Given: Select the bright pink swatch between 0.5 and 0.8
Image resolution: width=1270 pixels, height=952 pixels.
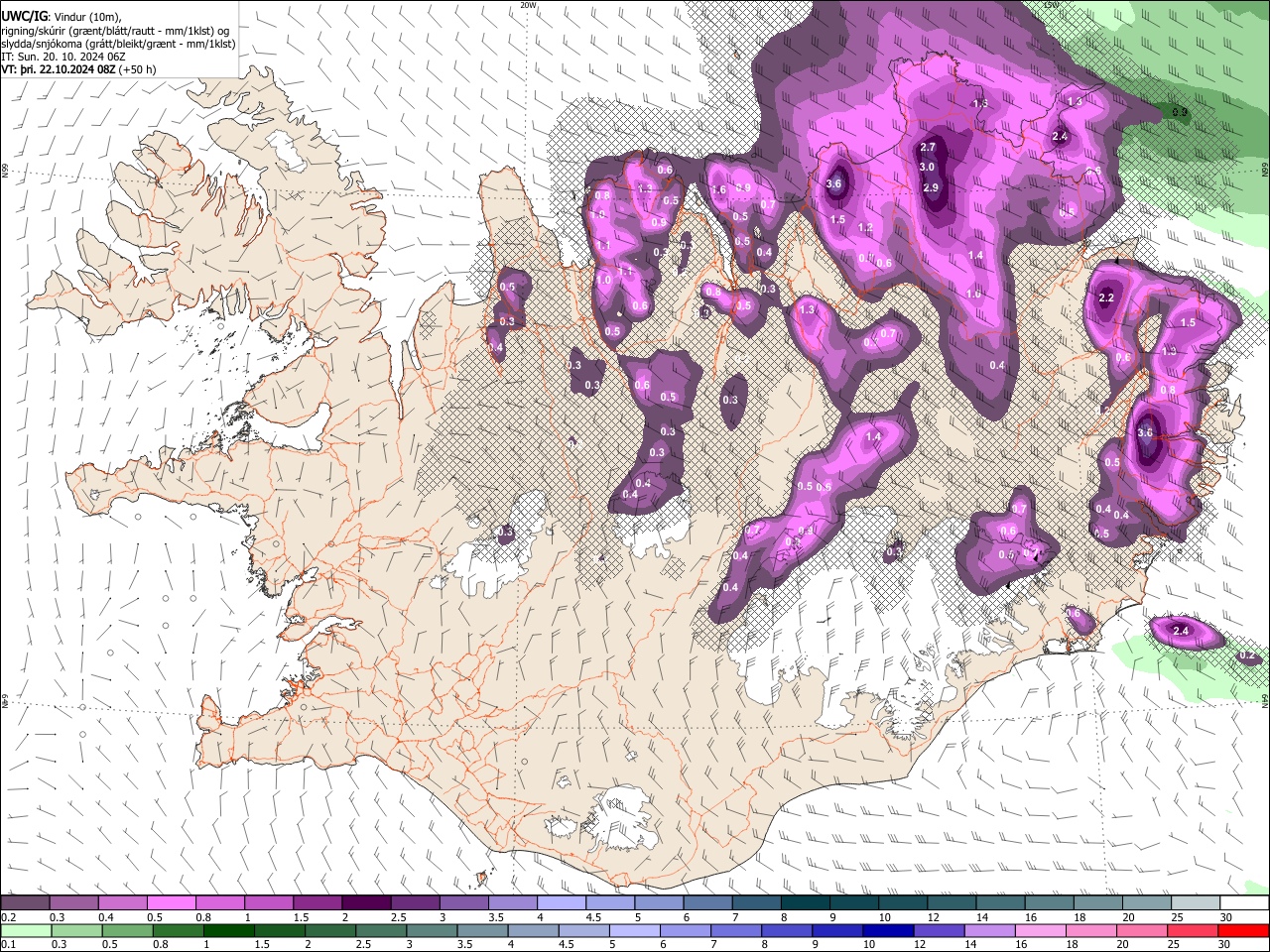Looking at the screenshot, I should tap(171, 903).
